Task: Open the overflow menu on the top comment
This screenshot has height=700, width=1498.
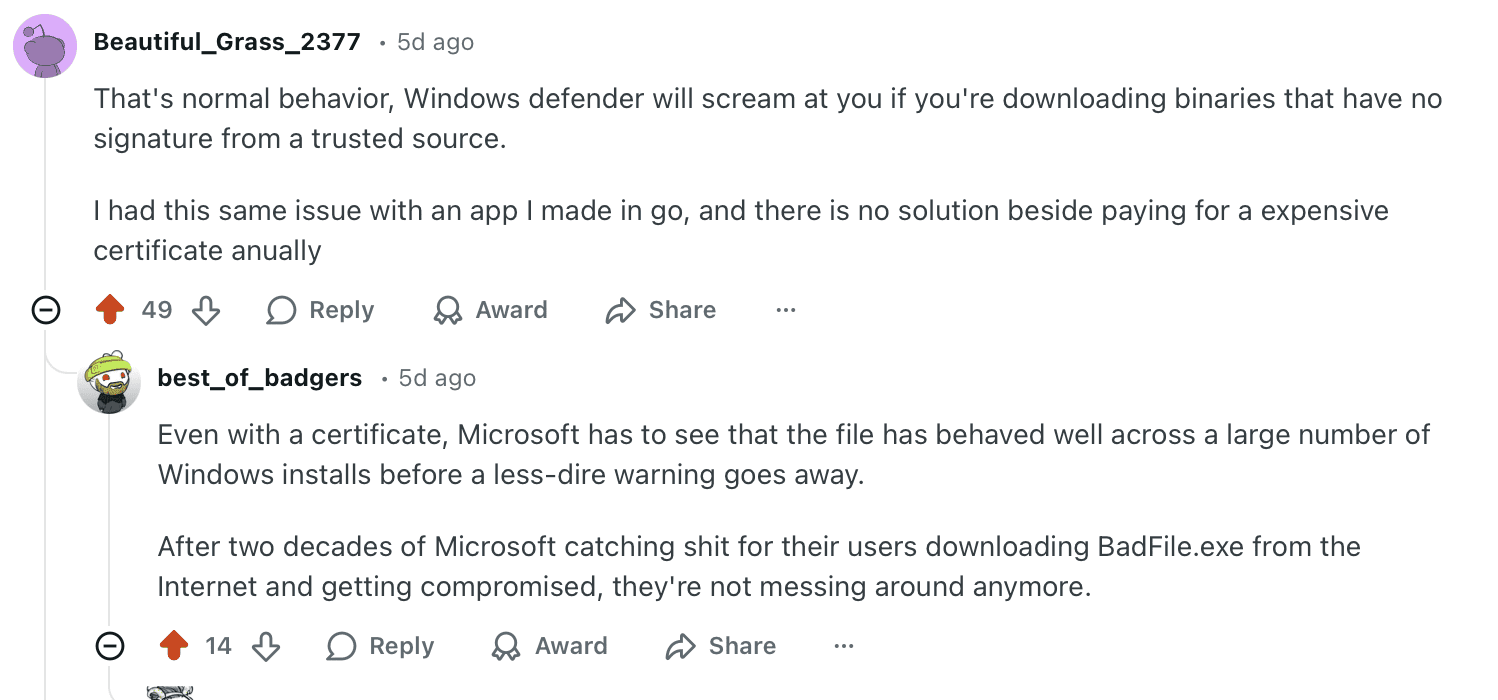Action: pyautogui.click(x=785, y=310)
